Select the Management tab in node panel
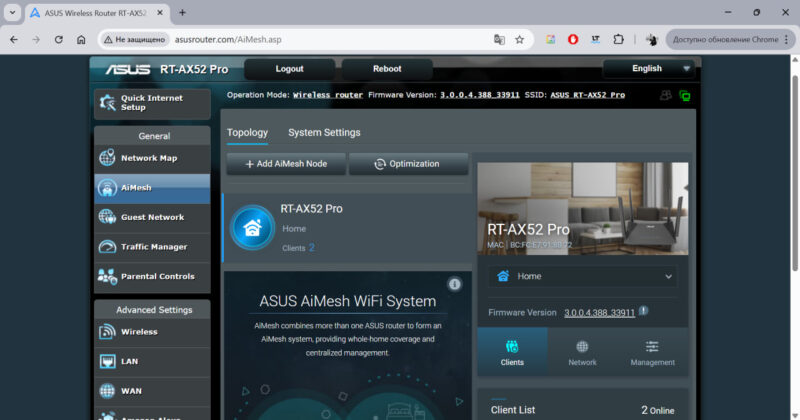Viewport: 800px width, 420px height. (x=653, y=352)
